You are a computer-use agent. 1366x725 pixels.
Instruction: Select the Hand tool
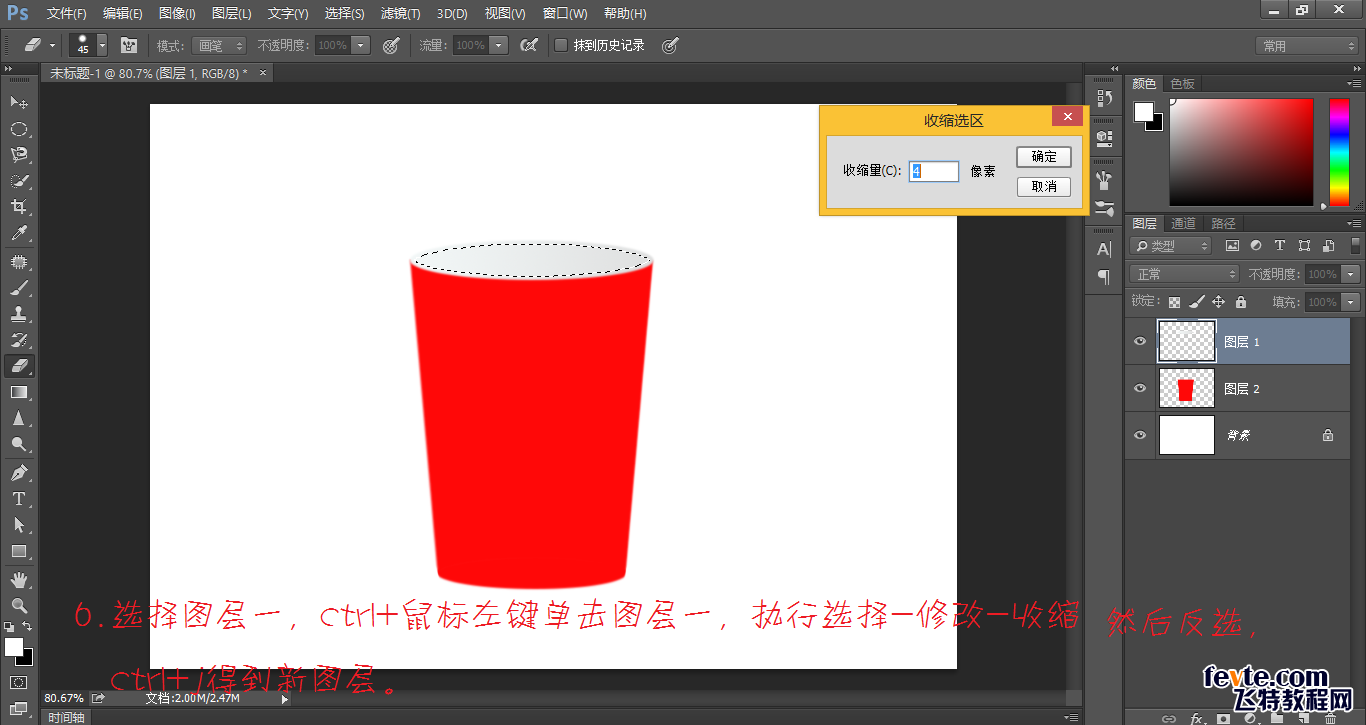18,579
